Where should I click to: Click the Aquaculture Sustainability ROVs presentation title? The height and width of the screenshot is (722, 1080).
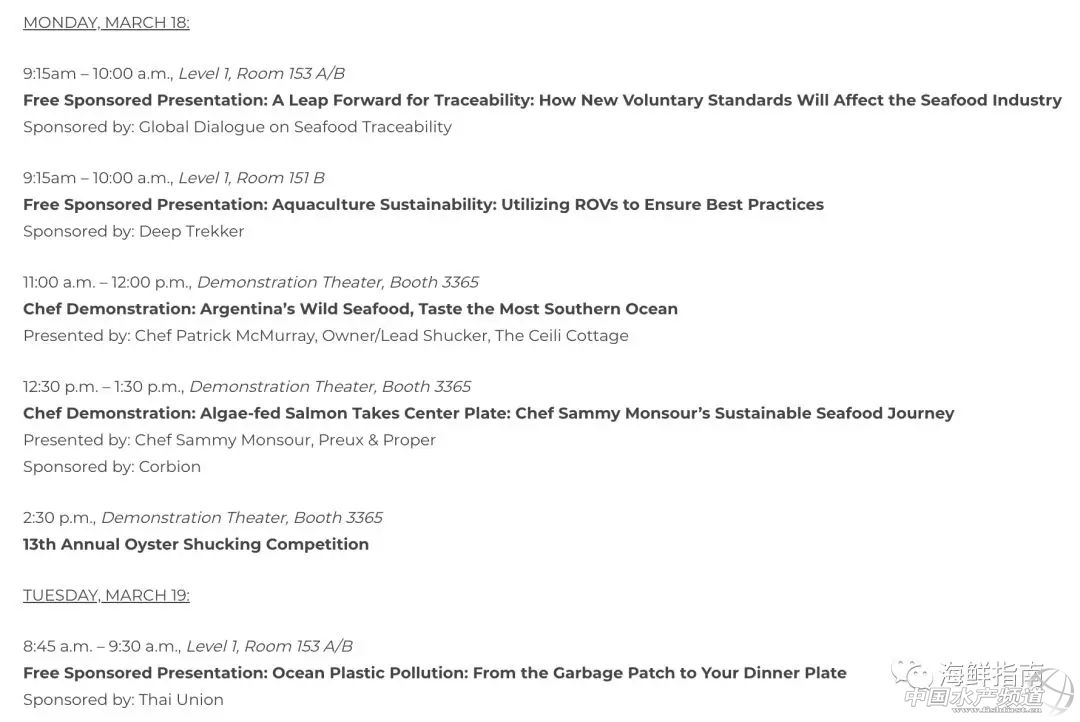tap(423, 204)
